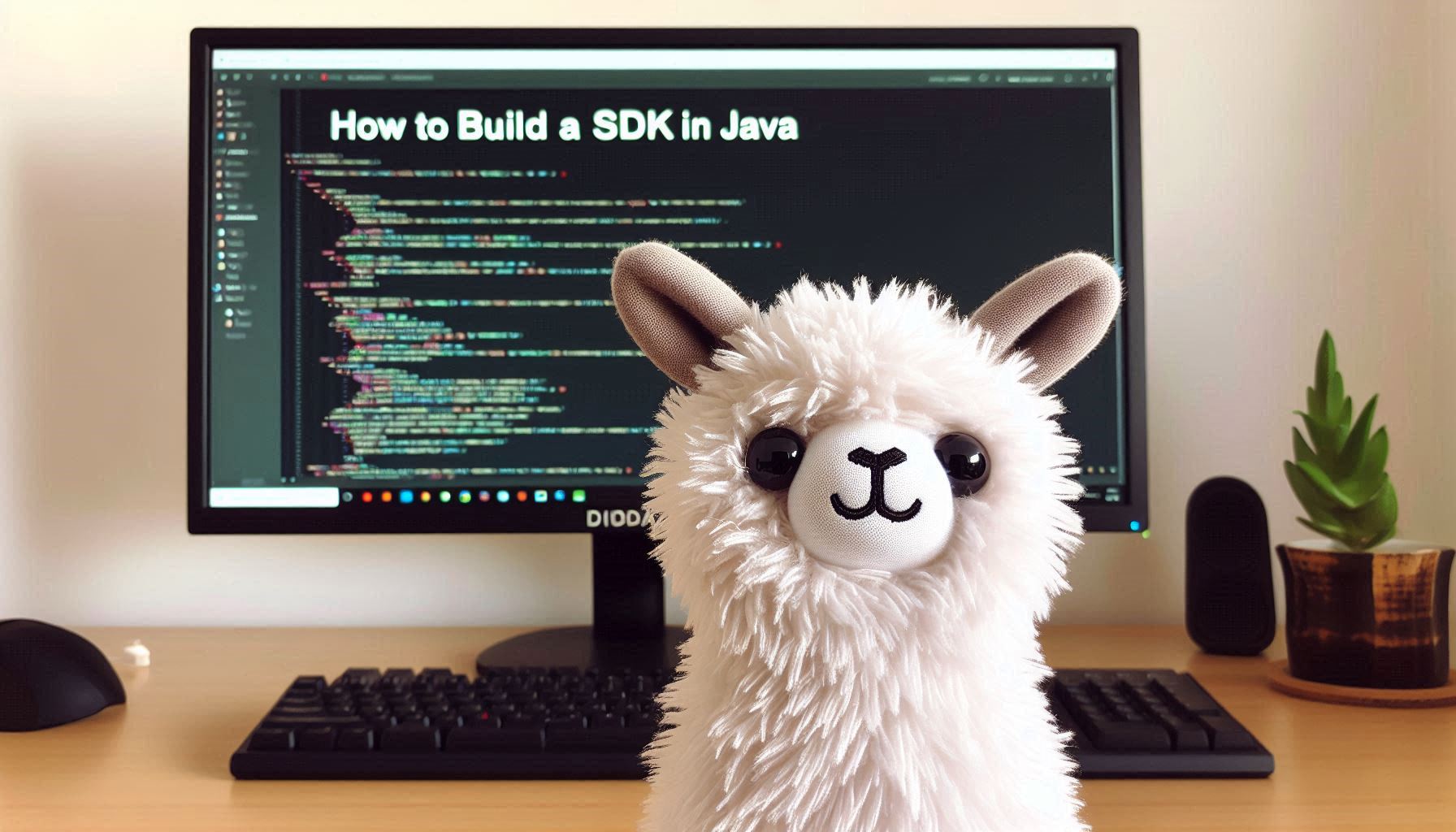Select the red dot icon on the editor toolbar
Image resolution: width=1456 pixels, height=832 pixels.
pos(323,76)
